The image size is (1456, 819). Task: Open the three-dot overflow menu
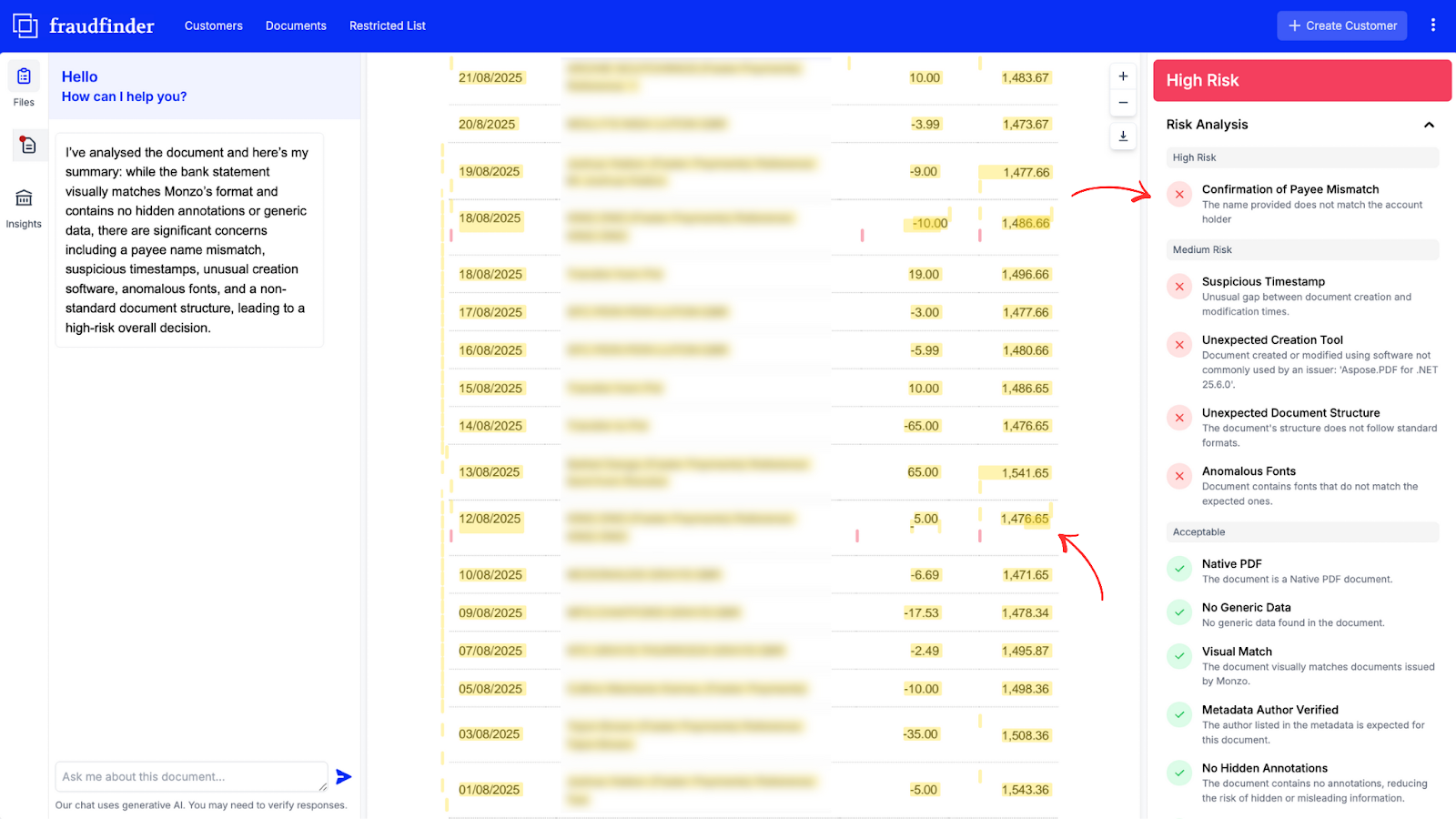pyautogui.click(x=1432, y=25)
